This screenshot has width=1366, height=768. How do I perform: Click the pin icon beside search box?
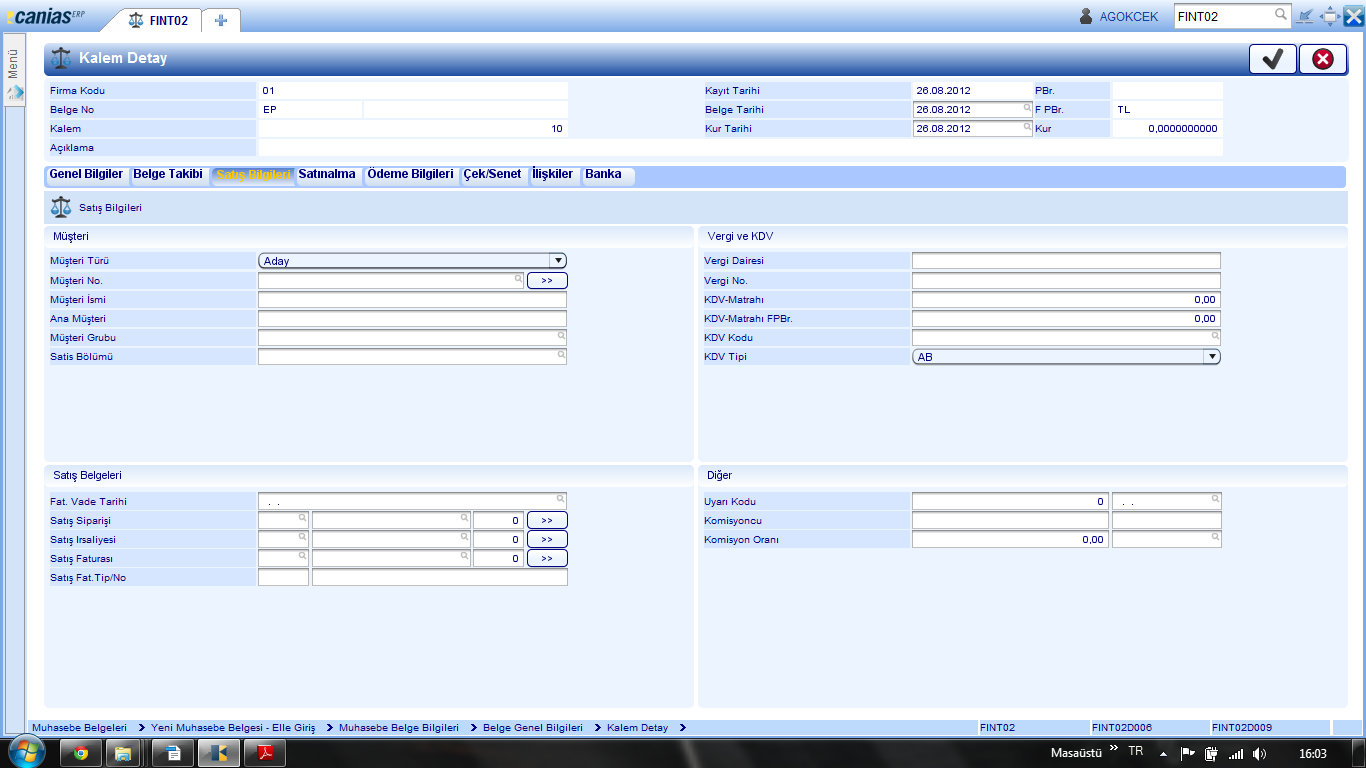pyautogui.click(x=1306, y=16)
